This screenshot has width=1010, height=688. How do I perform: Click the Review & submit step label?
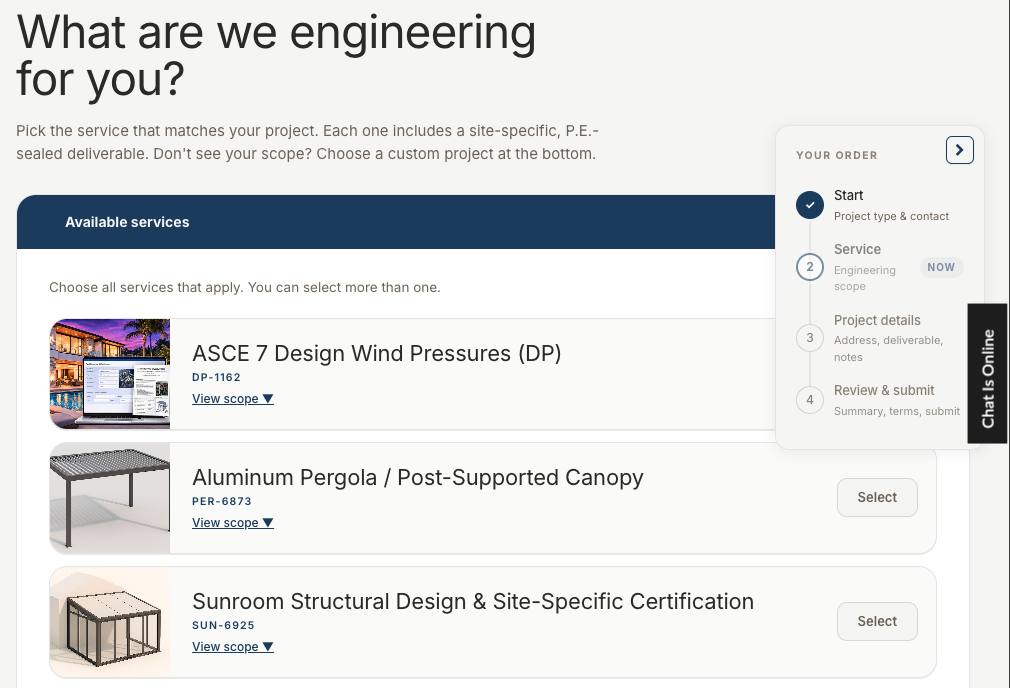(884, 390)
